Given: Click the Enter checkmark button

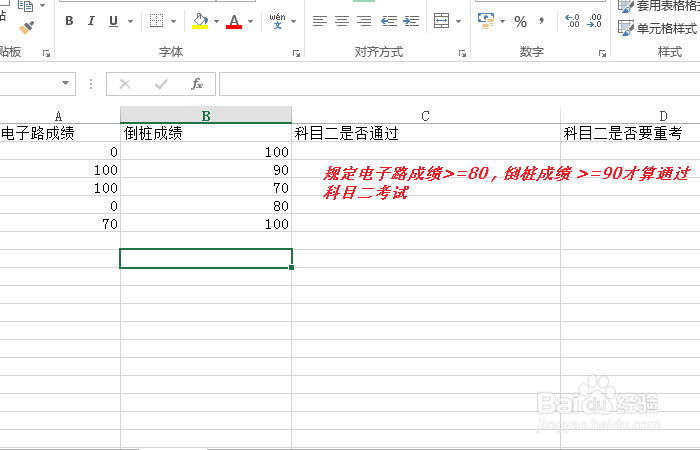Looking at the screenshot, I should 161,84.
